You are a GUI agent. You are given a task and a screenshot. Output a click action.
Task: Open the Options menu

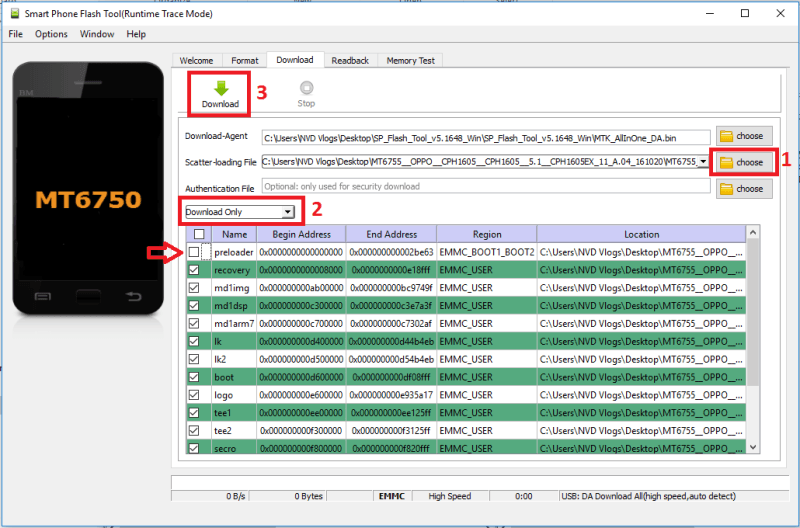51,34
